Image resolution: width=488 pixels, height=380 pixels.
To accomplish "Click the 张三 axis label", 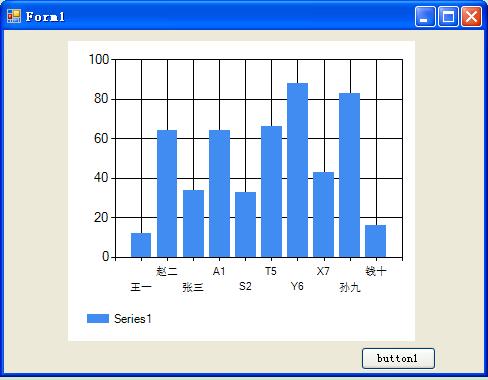I will 193,287.
